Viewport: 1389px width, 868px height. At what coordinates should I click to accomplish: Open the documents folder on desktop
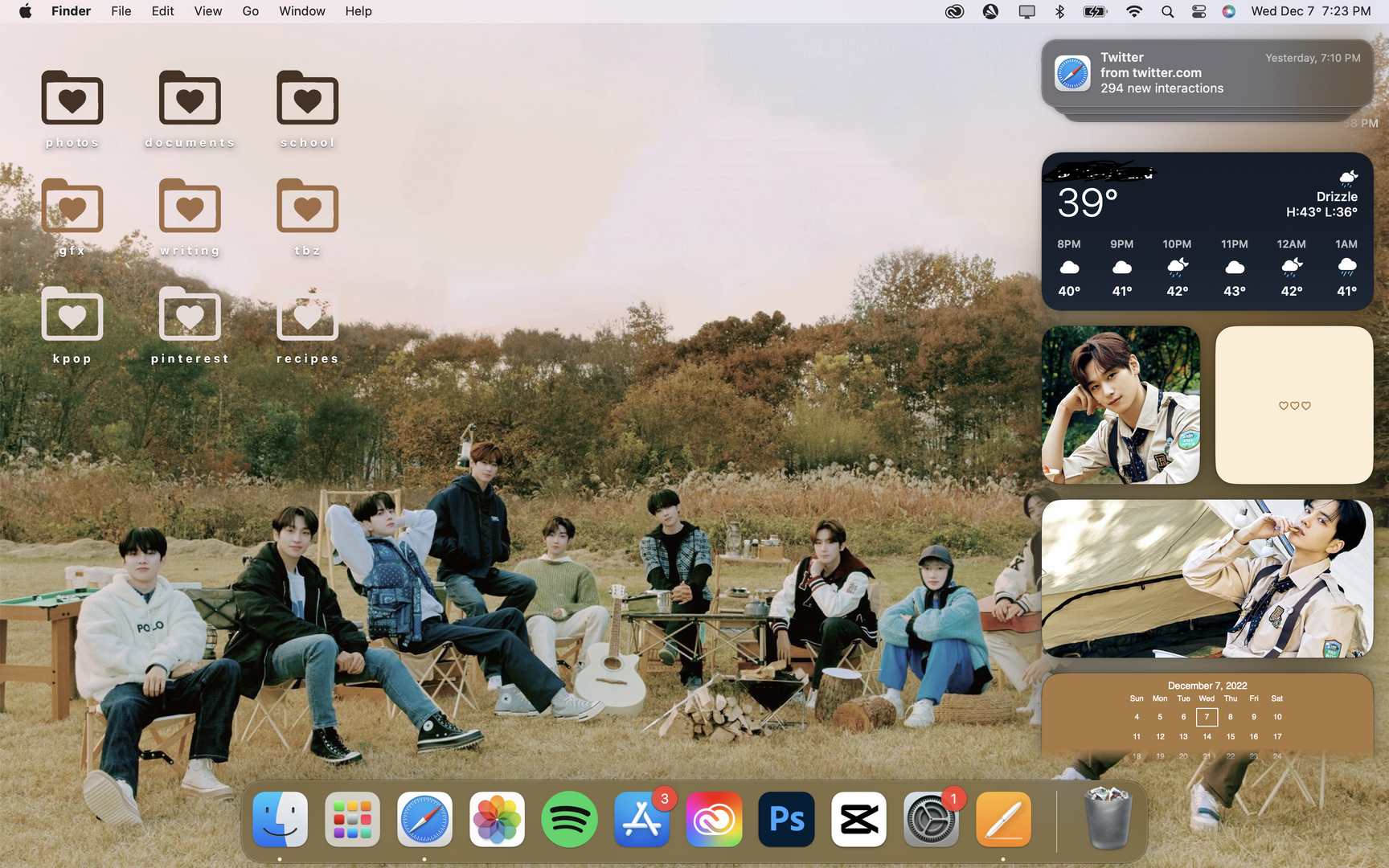[190, 98]
